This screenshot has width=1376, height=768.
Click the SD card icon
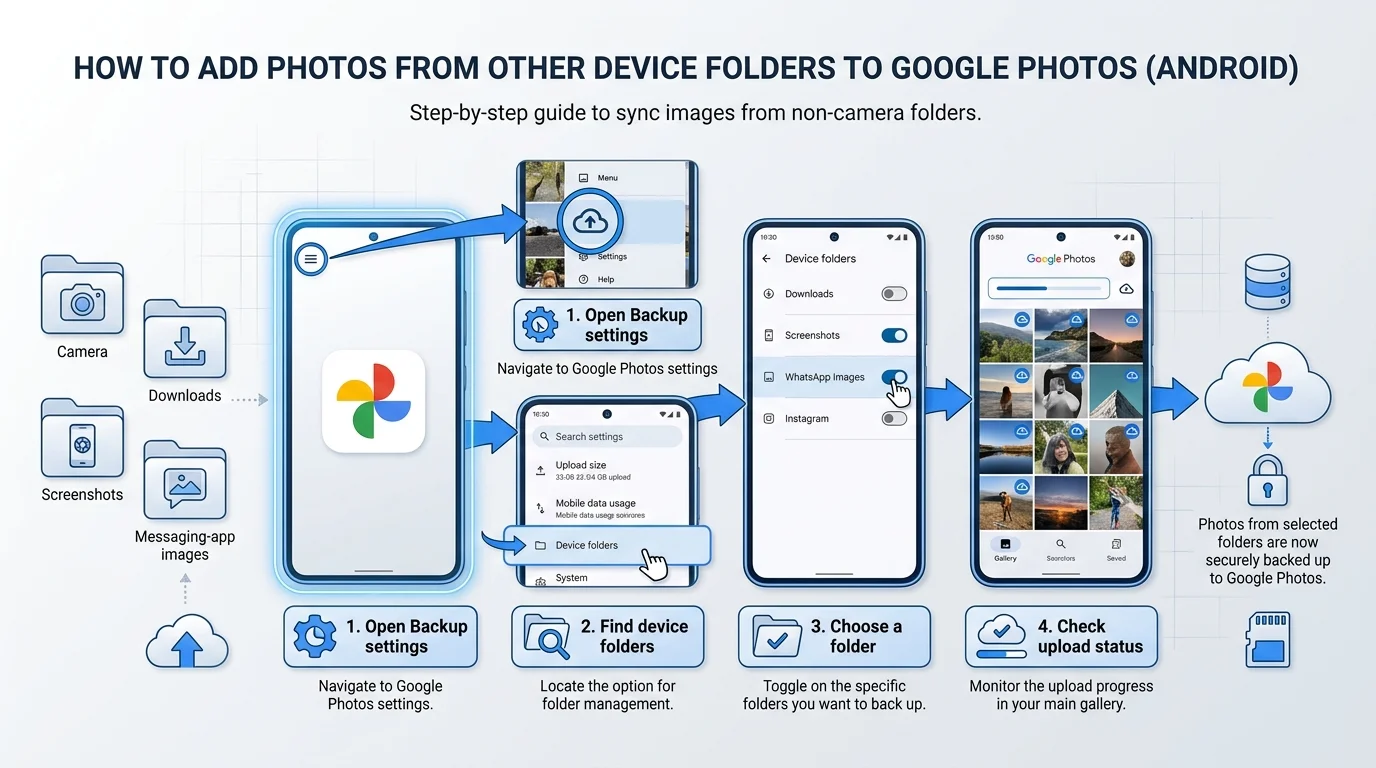(x=1267, y=640)
